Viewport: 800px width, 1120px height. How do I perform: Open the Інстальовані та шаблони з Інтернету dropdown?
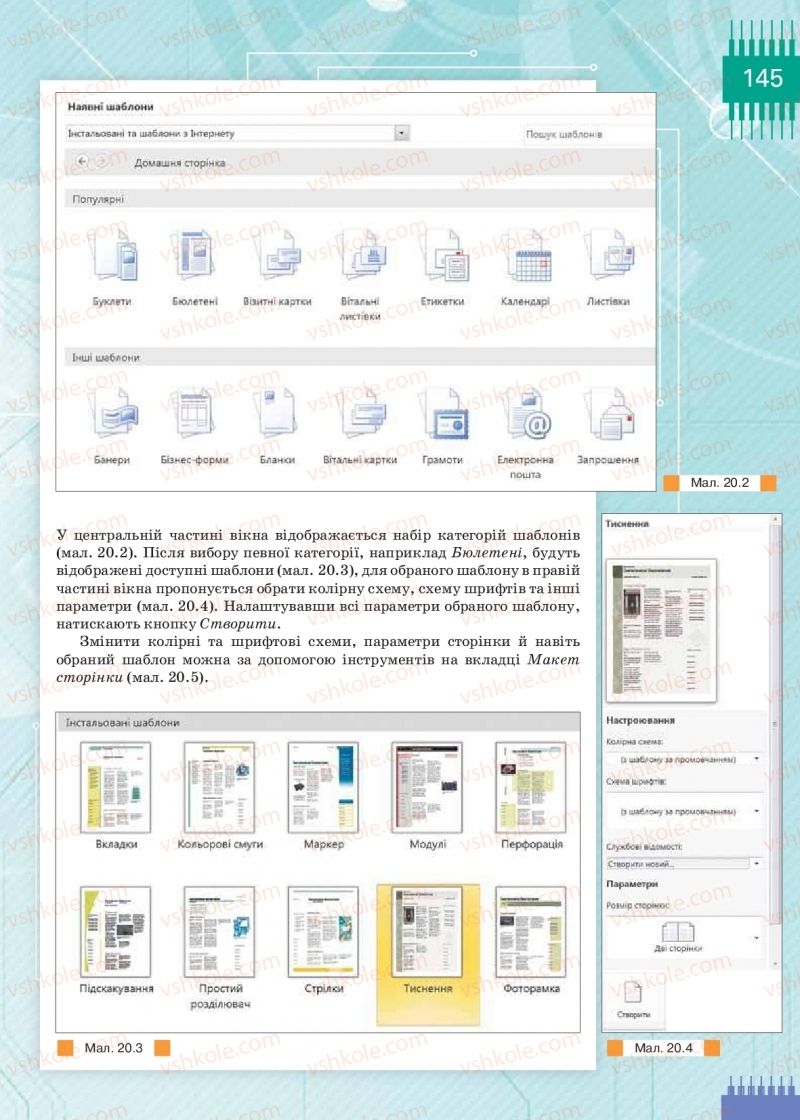[237, 134]
